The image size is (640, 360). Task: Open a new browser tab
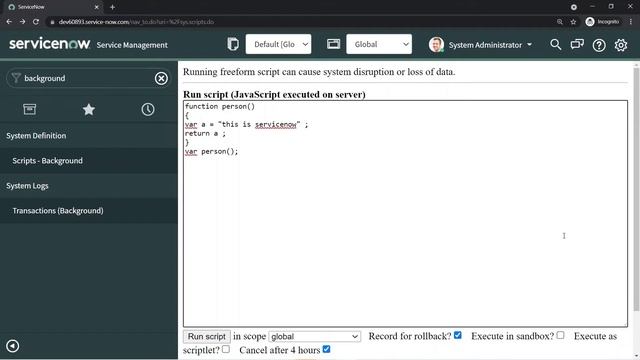tap(112, 7)
